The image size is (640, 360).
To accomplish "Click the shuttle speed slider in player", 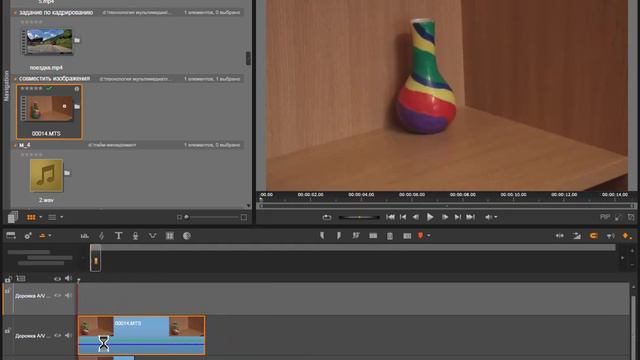I will 359,217.
